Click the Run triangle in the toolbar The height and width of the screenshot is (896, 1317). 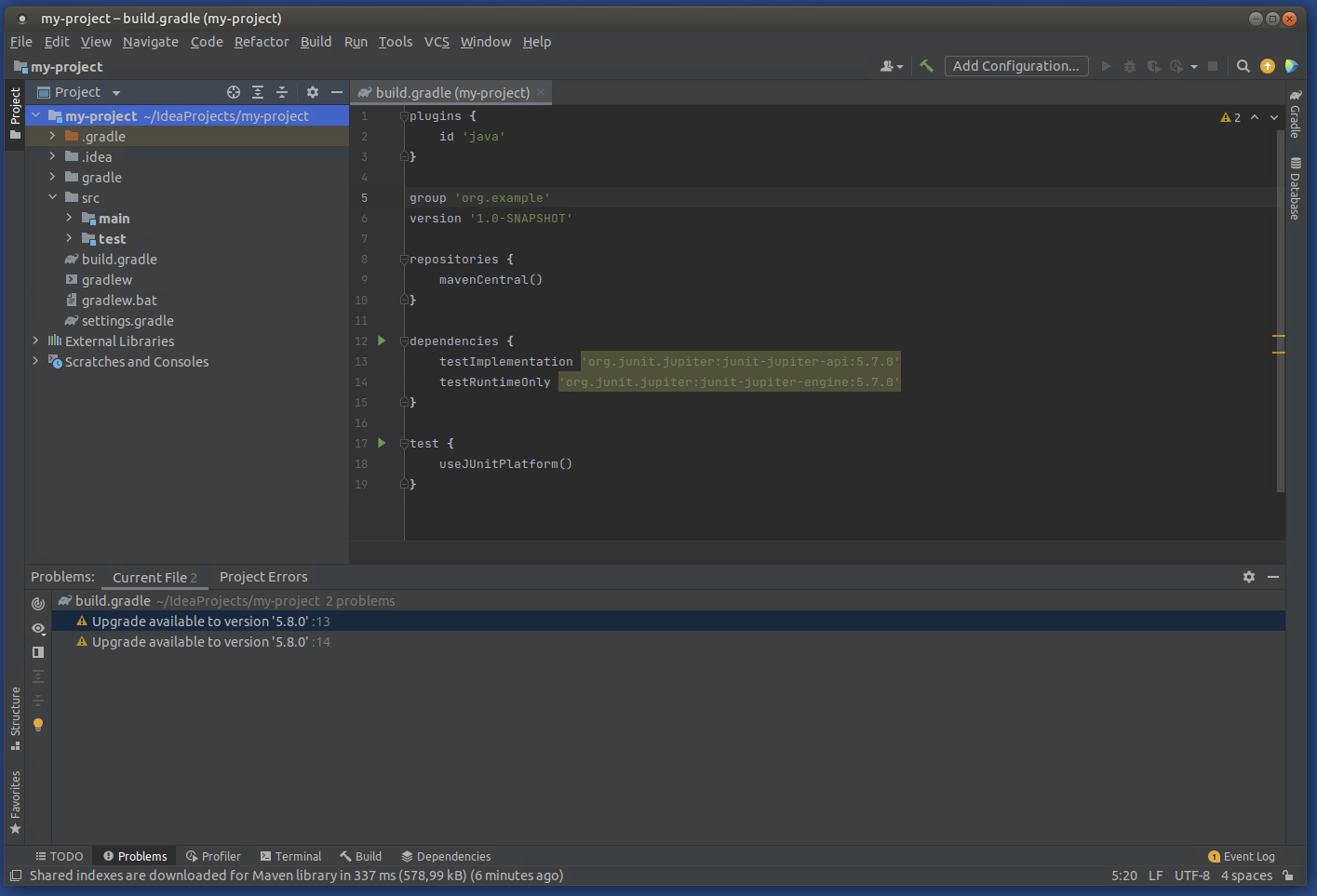1106,66
